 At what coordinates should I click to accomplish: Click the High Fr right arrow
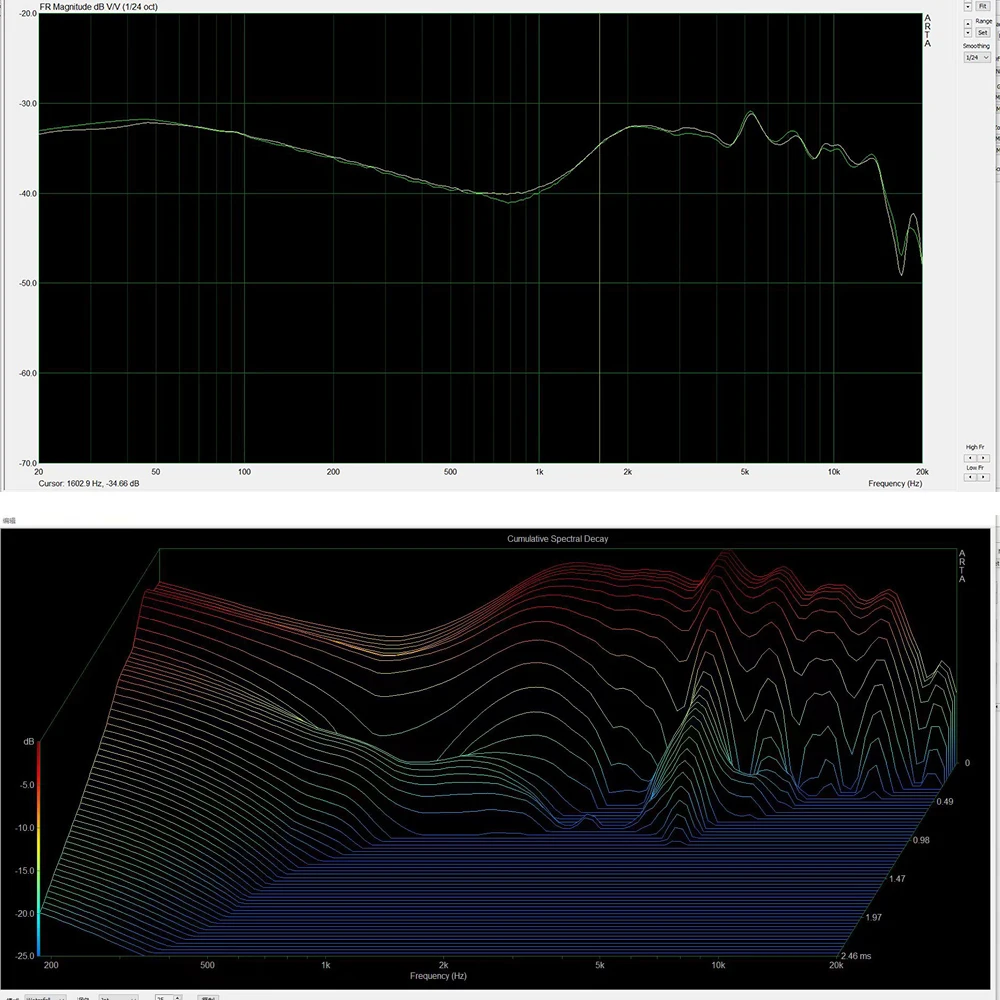point(983,458)
